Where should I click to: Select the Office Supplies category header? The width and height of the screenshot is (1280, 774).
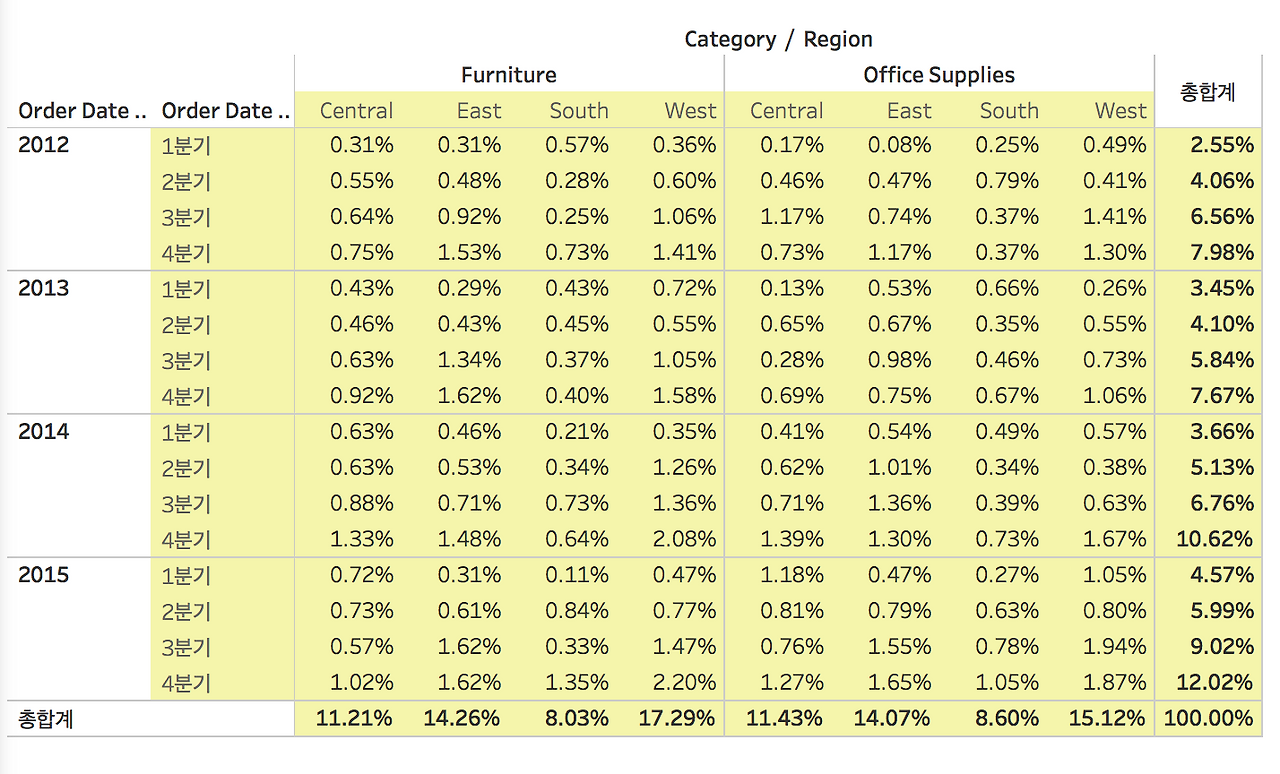click(939, 75)
